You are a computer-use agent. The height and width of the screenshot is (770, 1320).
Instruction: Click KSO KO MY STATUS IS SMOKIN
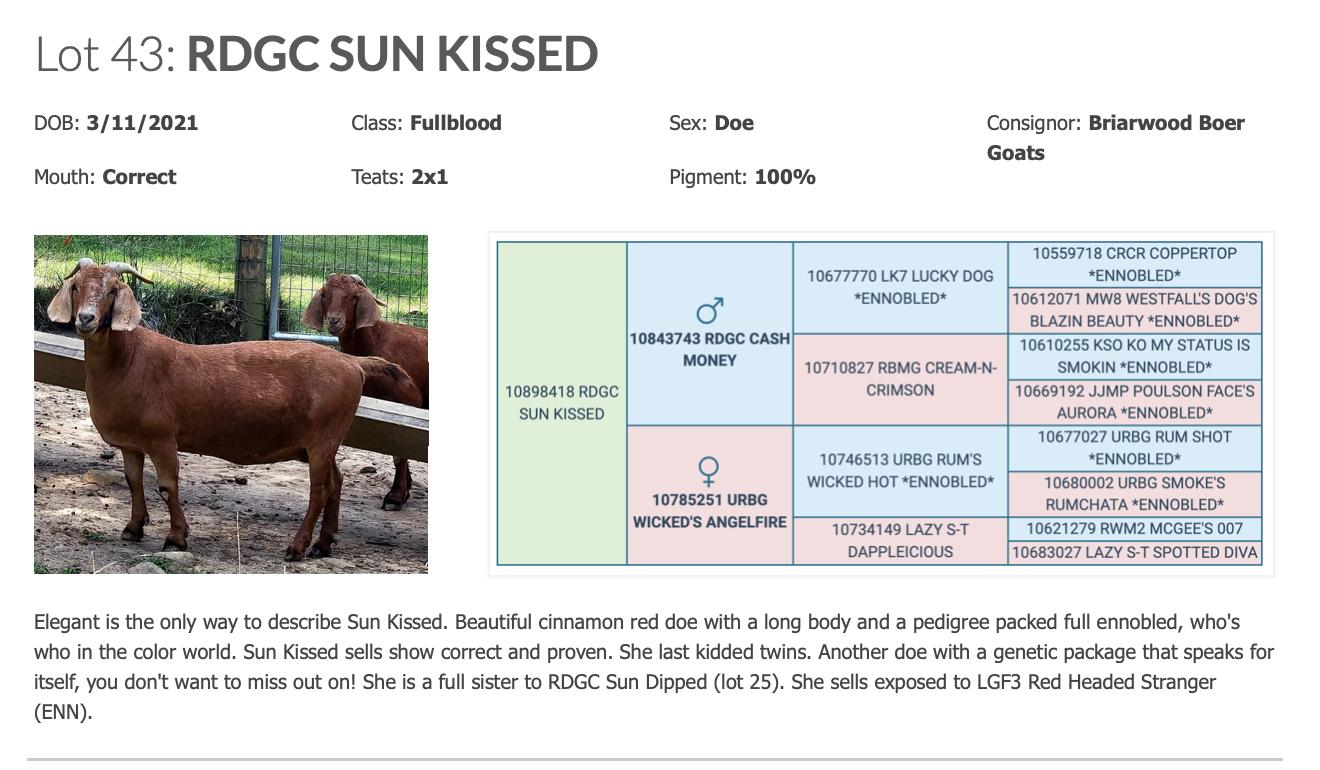(1134, 356)
